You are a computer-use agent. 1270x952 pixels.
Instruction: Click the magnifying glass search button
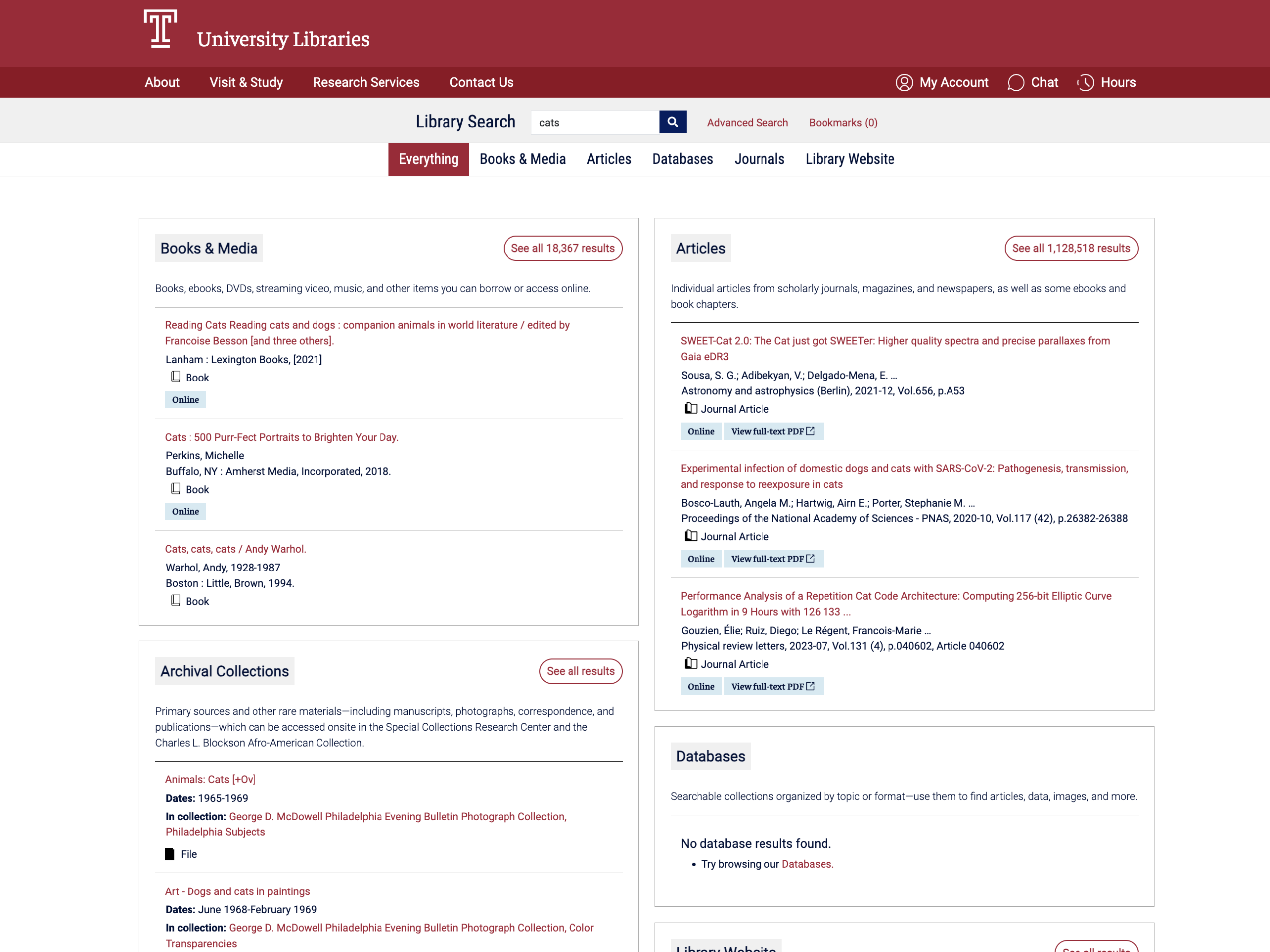pos(672,122)
